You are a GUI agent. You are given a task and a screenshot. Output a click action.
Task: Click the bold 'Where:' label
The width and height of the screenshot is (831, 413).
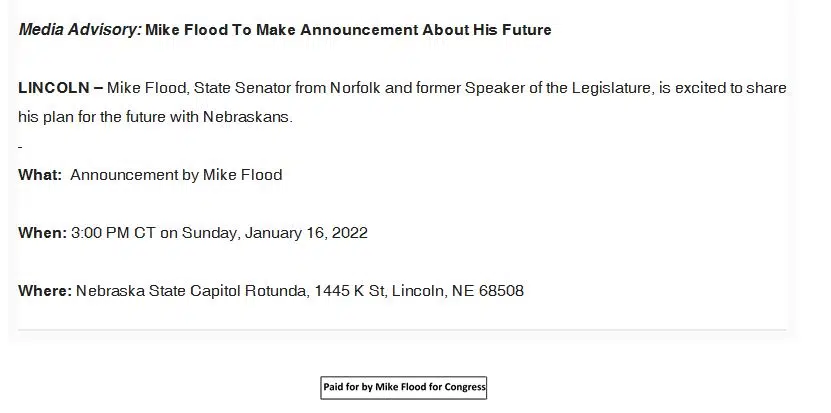[x=45, y=291]
